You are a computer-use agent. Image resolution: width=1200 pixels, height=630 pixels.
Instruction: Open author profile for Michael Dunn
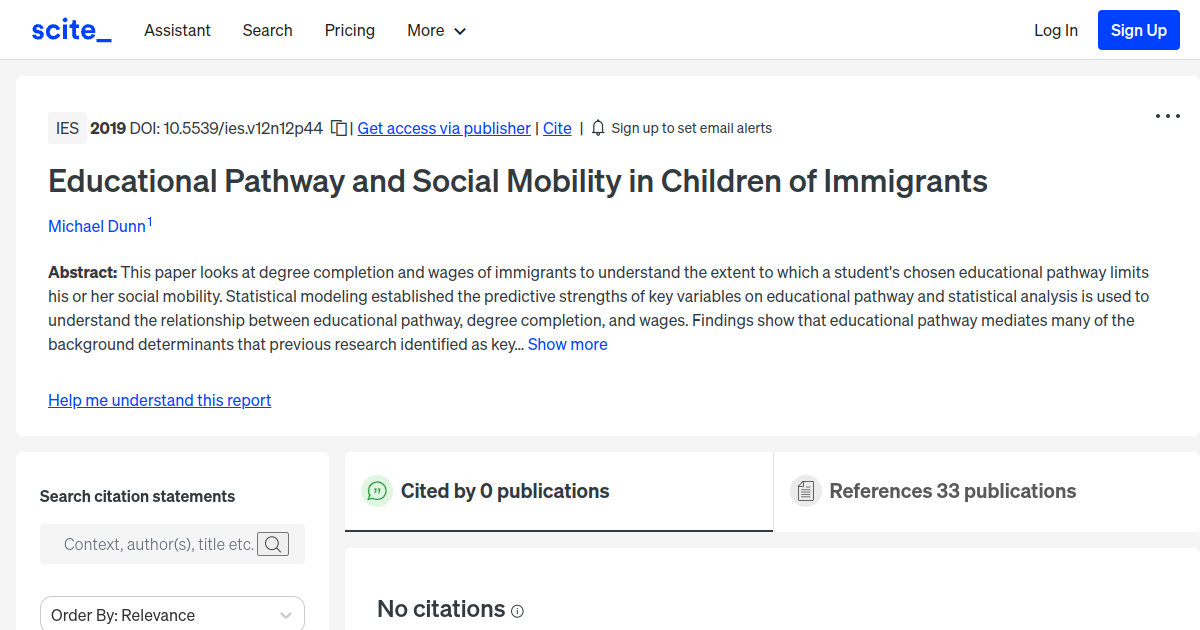[95, 226]
